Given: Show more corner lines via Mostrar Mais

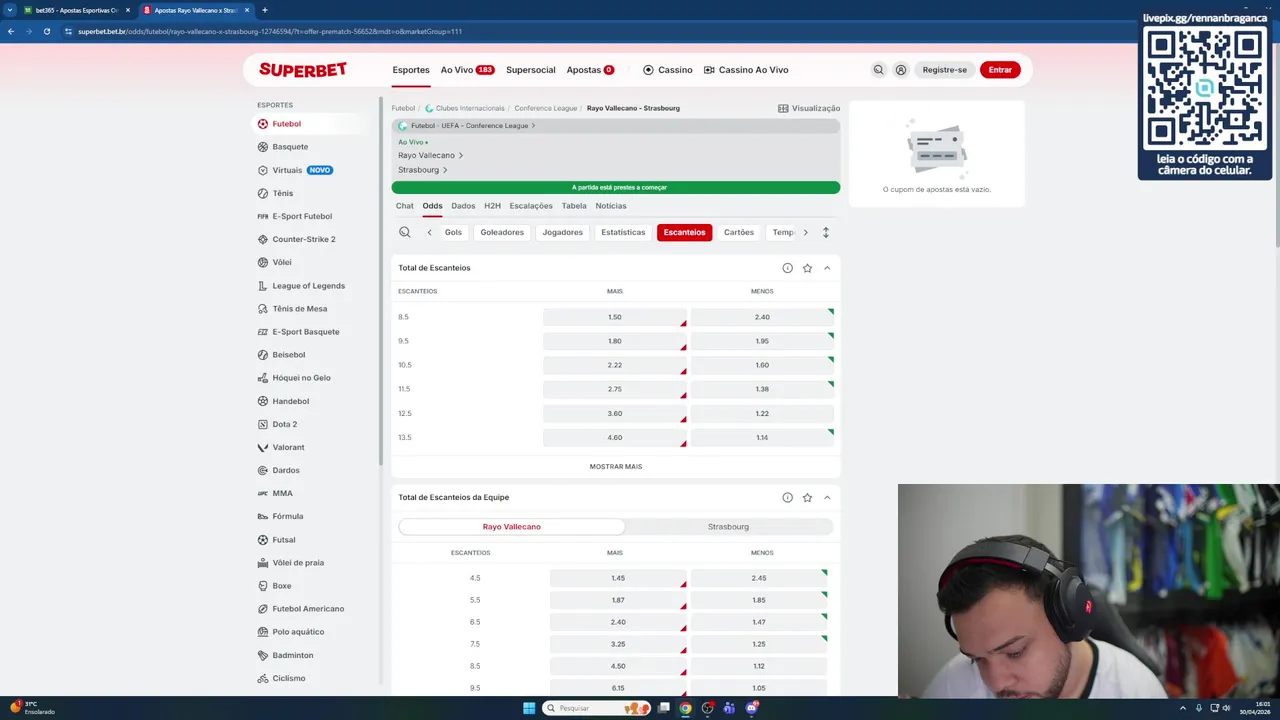Looking at the screenshot, I should [616, 467].
